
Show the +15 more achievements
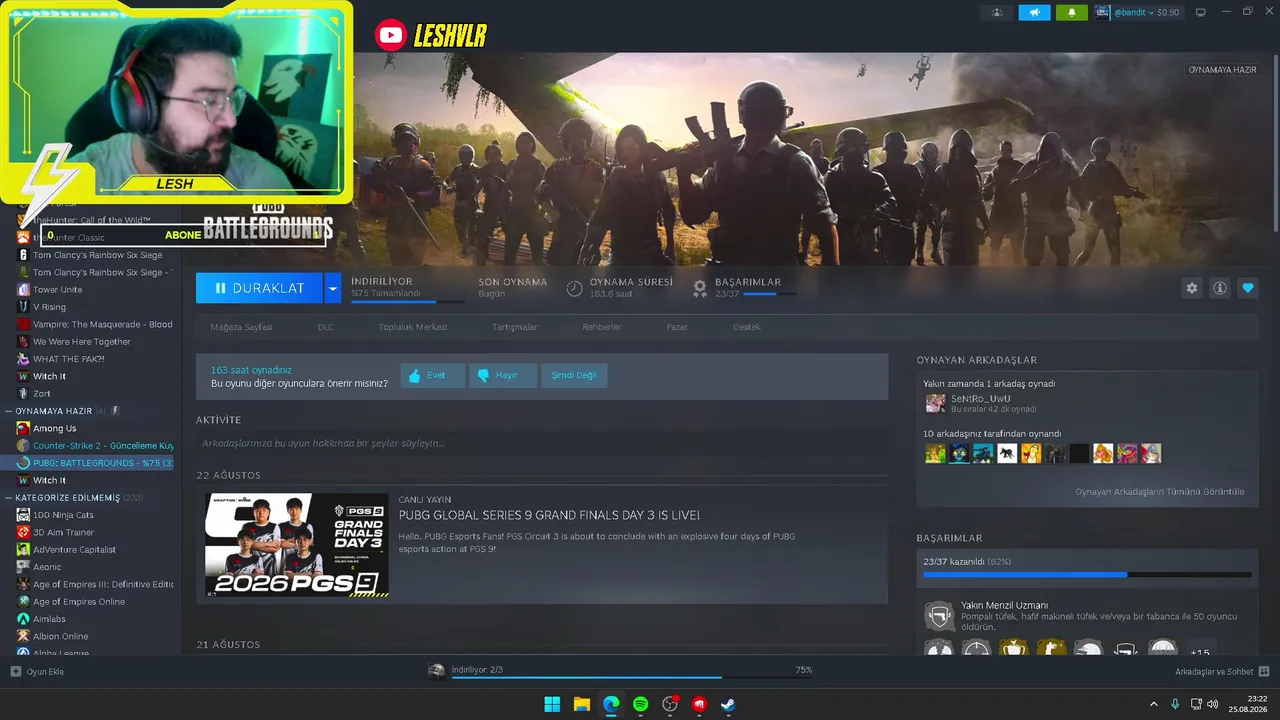[x=1200, y=650]
